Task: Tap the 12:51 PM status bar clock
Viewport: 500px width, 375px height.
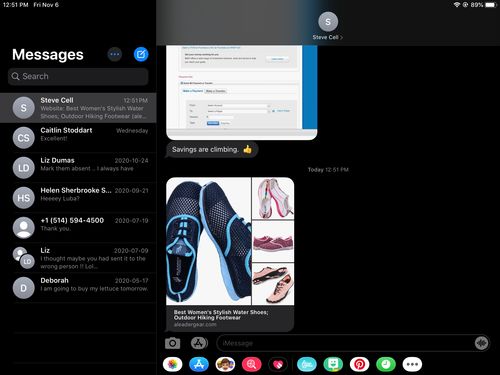Action: tap(15, 5)
